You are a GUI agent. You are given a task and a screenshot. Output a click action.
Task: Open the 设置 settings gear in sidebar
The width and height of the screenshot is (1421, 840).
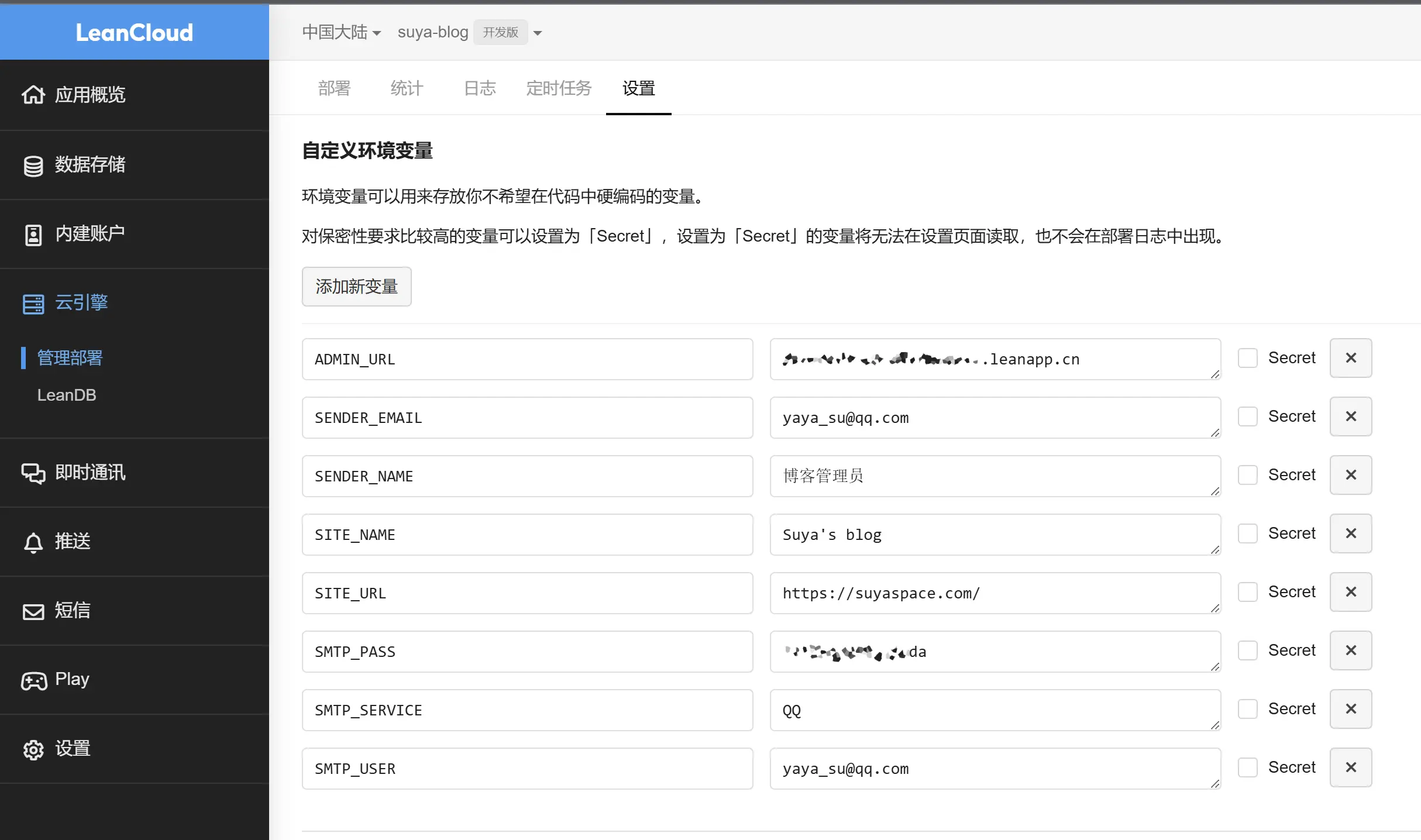pyautogui.click(x=33, y=749)
